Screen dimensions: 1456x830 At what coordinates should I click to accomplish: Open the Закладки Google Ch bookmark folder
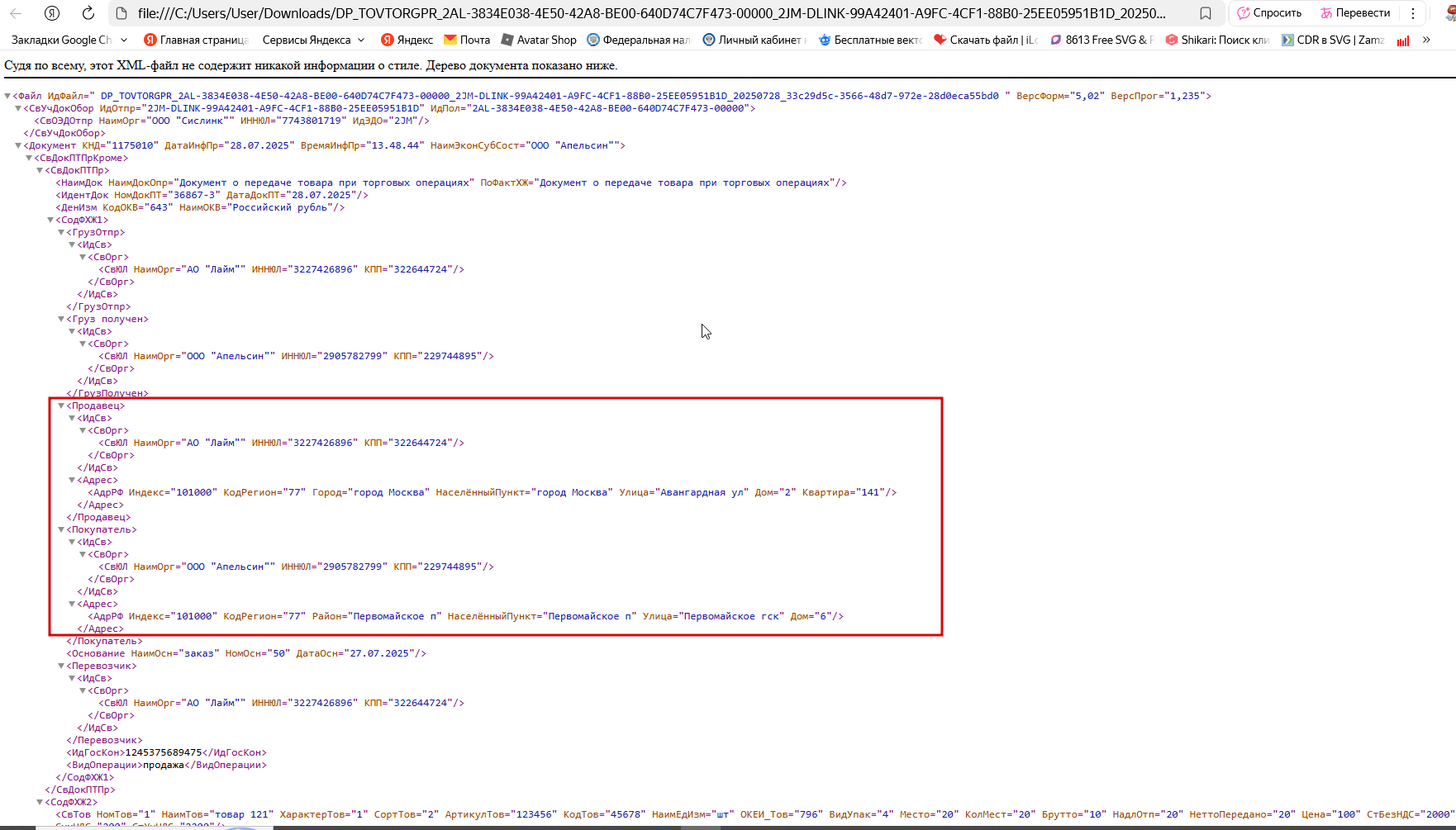[x=69, y=40]
